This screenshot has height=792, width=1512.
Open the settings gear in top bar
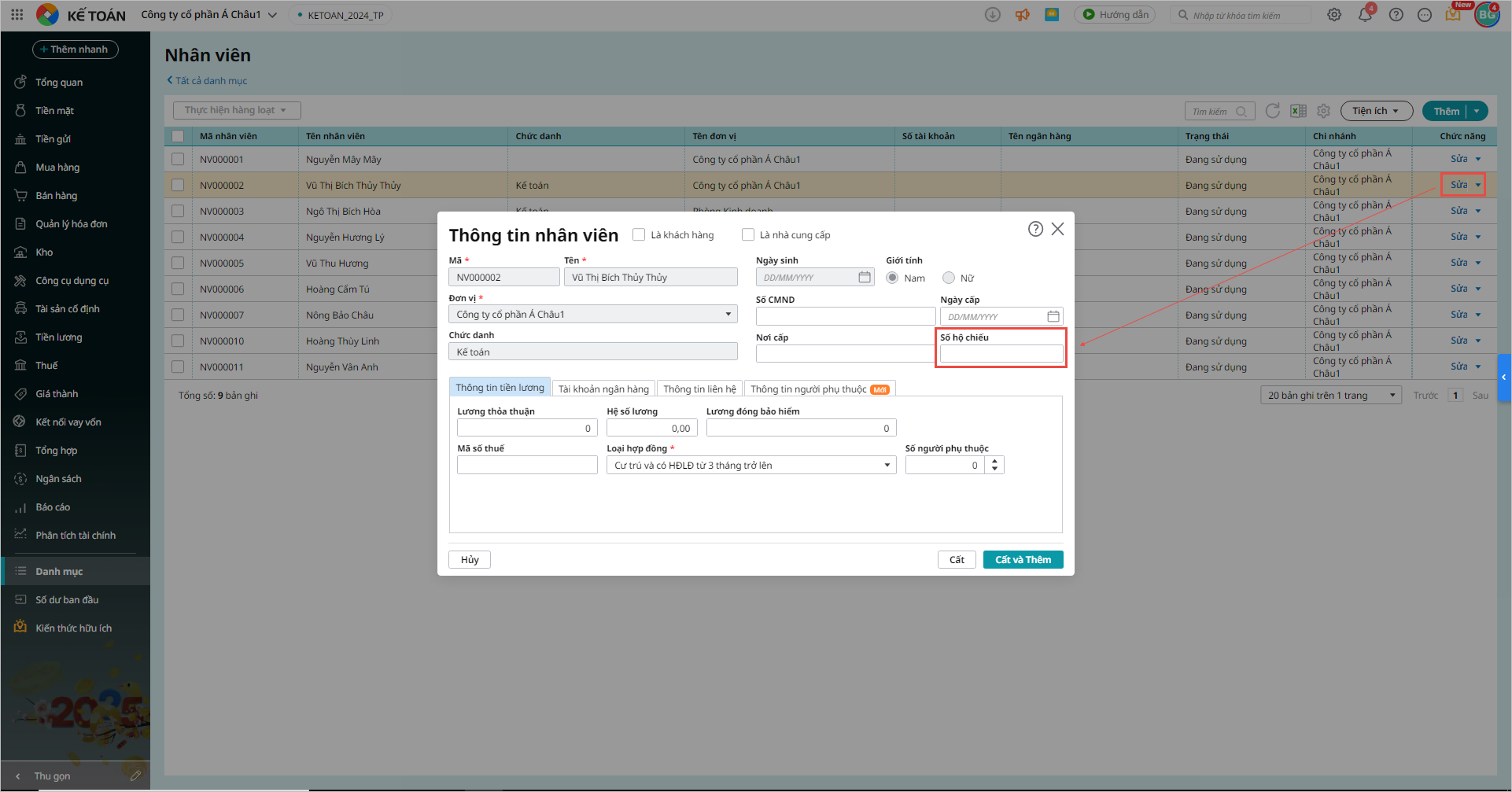[1334, 14]
